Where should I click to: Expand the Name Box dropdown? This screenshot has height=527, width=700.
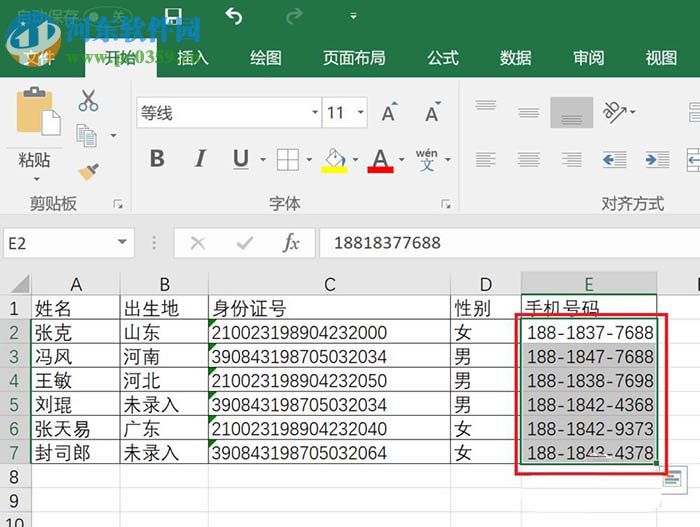(122, 243)
